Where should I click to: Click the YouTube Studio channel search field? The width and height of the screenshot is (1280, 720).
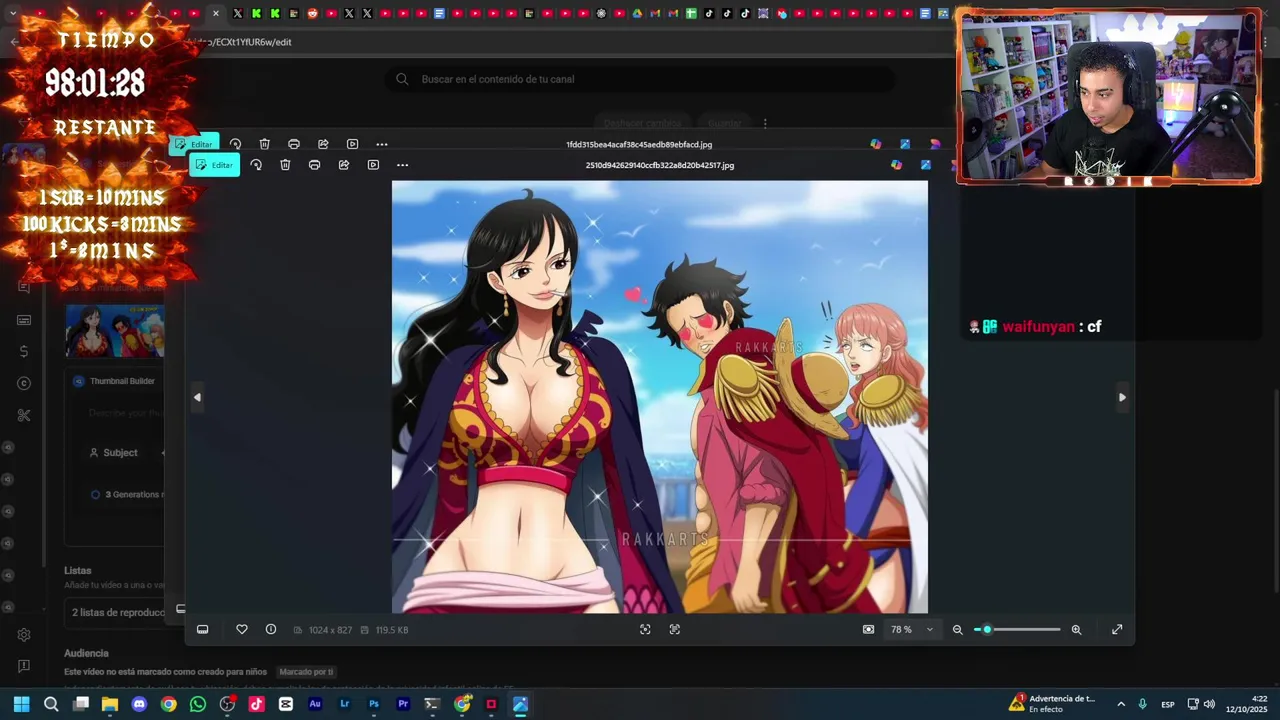coord(640,79)
